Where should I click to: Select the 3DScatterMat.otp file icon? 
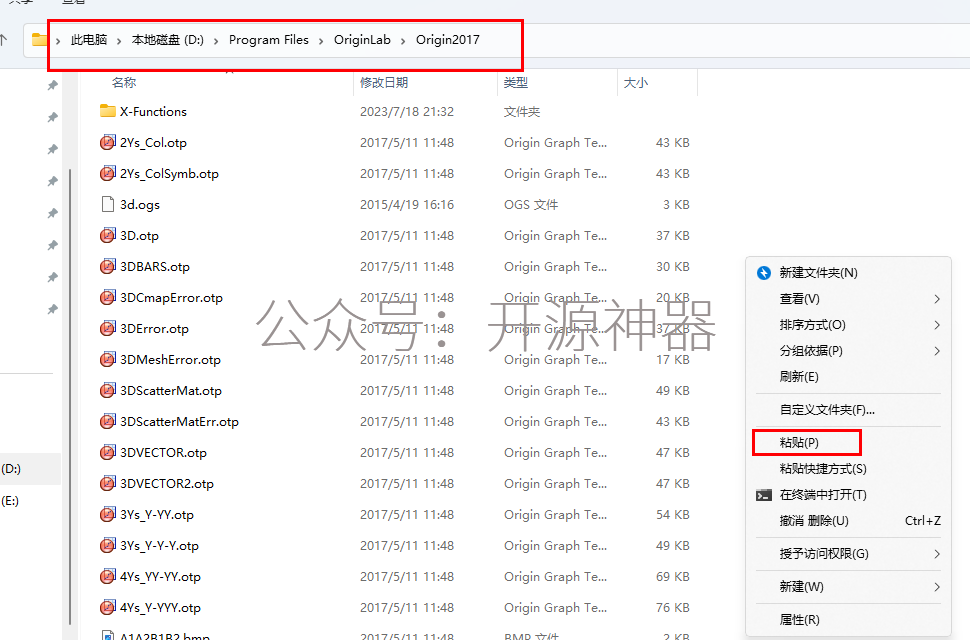click(x=108, y=390)
